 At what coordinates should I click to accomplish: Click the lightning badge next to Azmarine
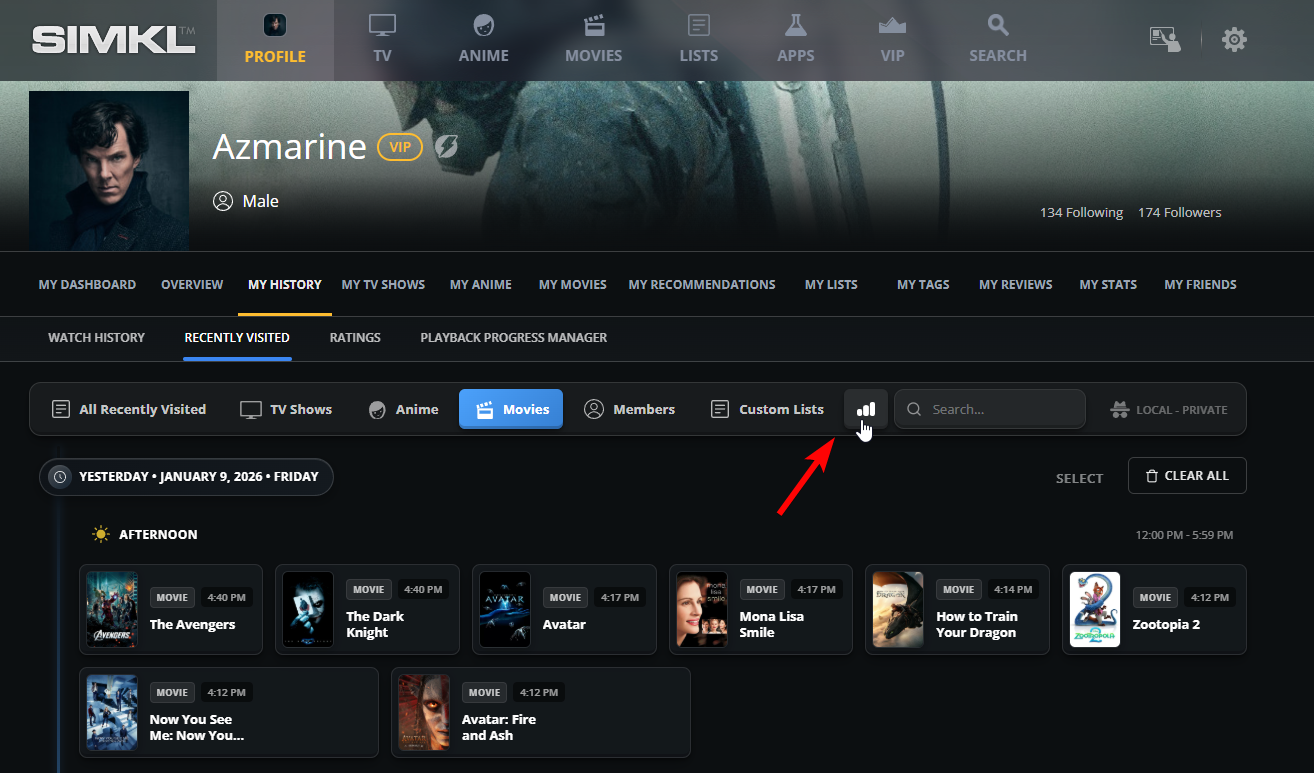[446, 148]
